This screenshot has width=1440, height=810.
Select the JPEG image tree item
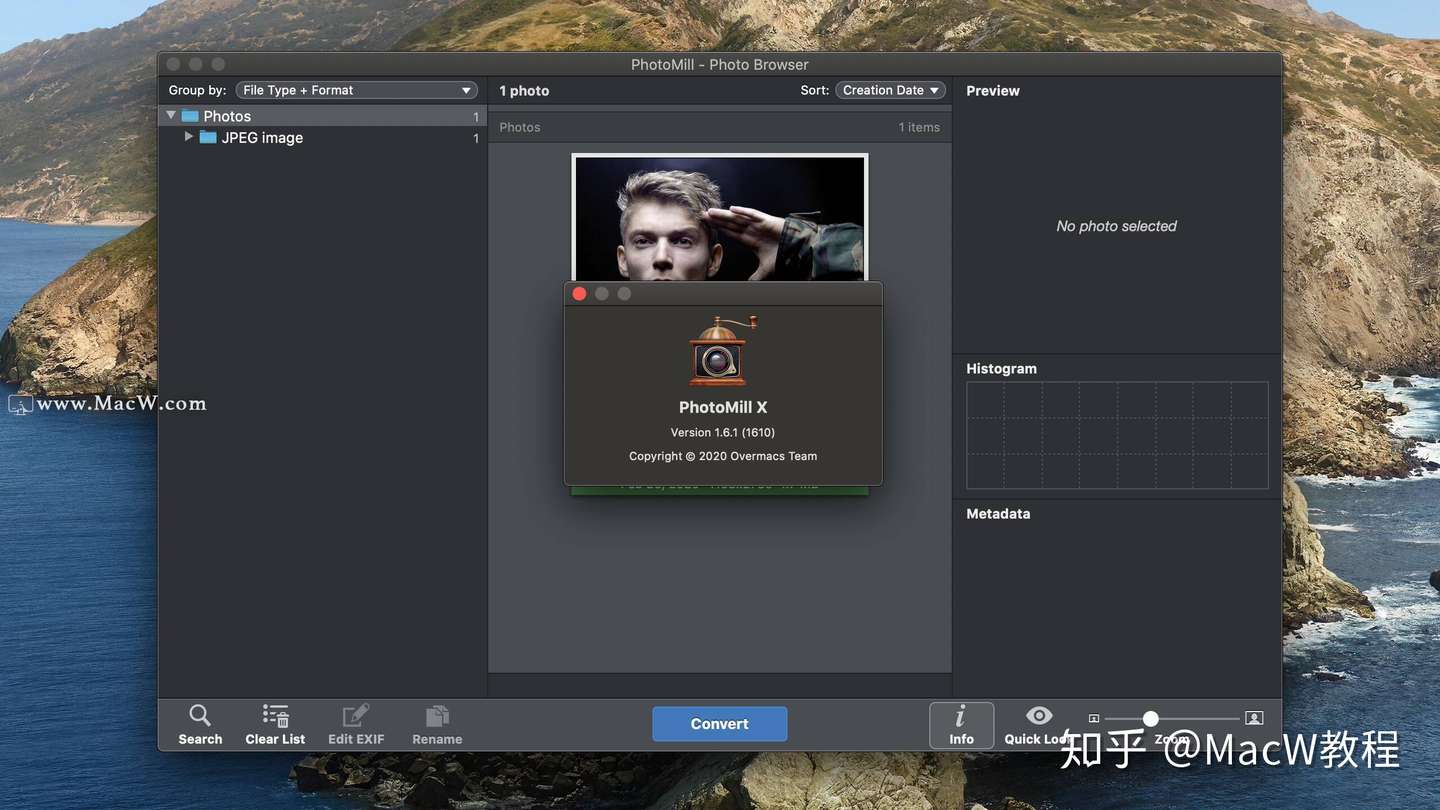click(x=322, y=137)
